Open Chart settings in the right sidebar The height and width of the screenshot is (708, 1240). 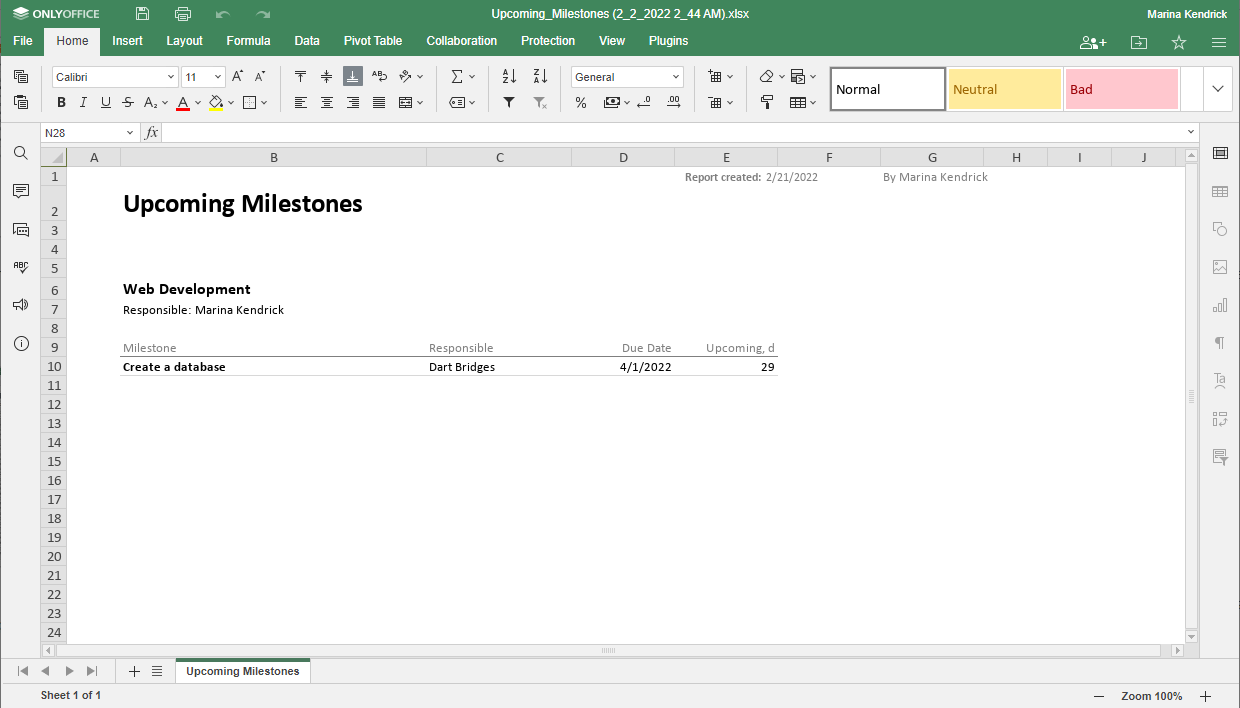click(1220, 305)
